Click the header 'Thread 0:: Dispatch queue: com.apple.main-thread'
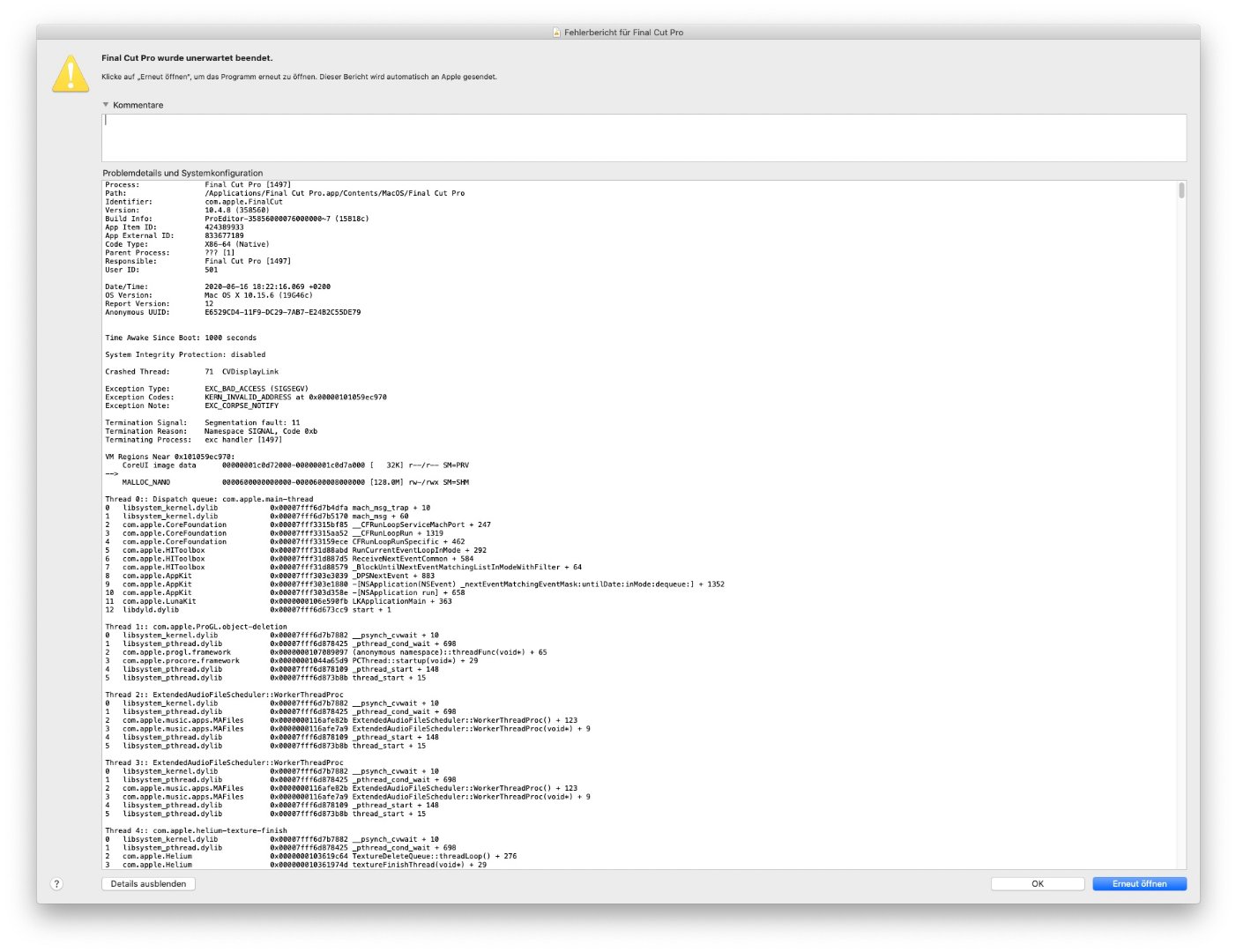Screen dimensions: 1236x952 [209, 499]
